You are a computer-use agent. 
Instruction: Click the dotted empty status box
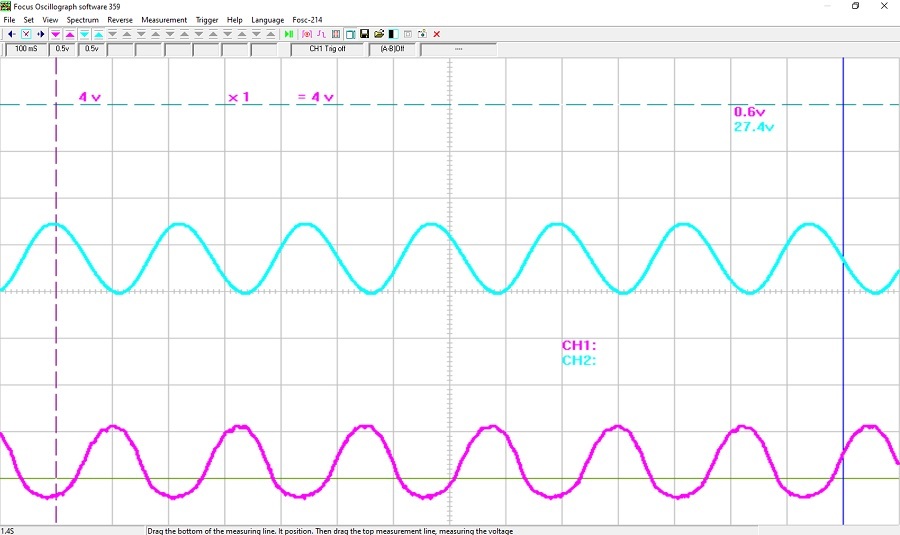click(459, 49)
